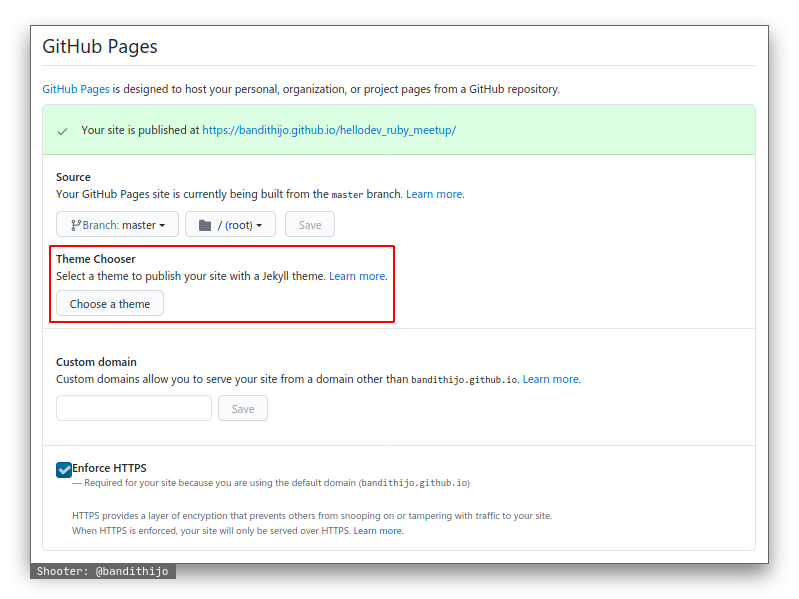Toggle the Enforce HTTPS checkbox
The width and height of the screenshot is (799, 599).
pyautogui.click(x=64, y=469)
